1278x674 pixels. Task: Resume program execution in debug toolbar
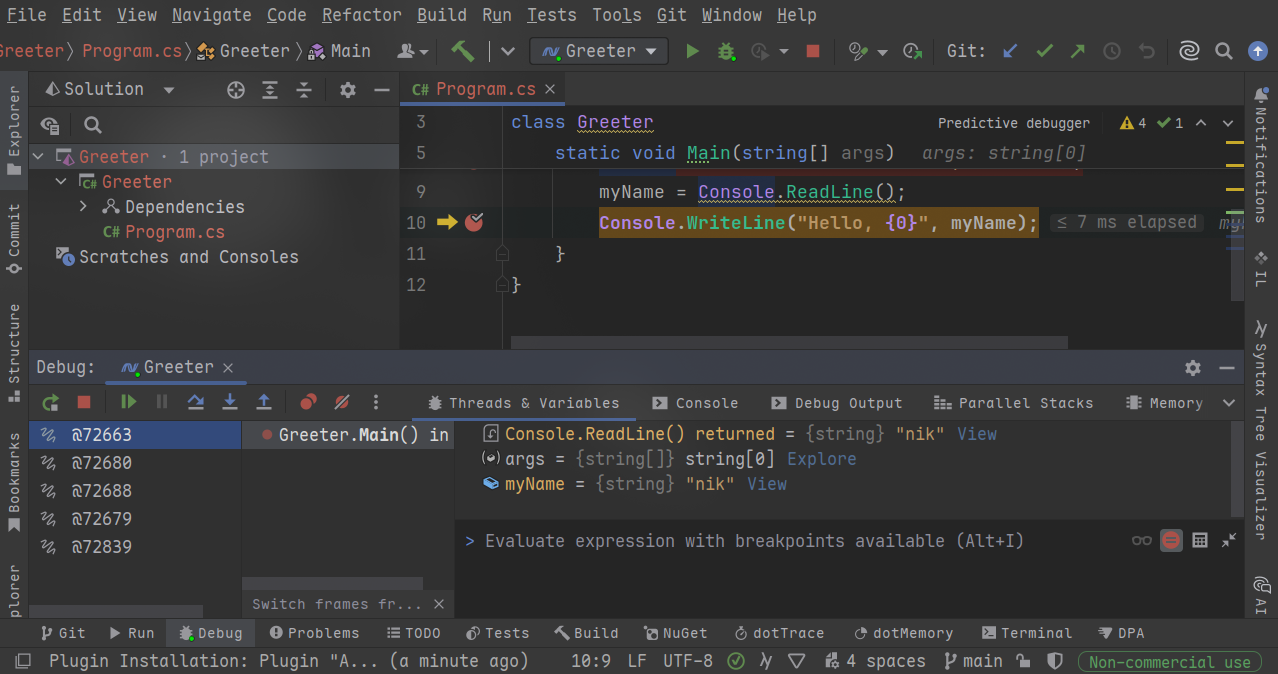pyautogui.click(x=128, y=402)
